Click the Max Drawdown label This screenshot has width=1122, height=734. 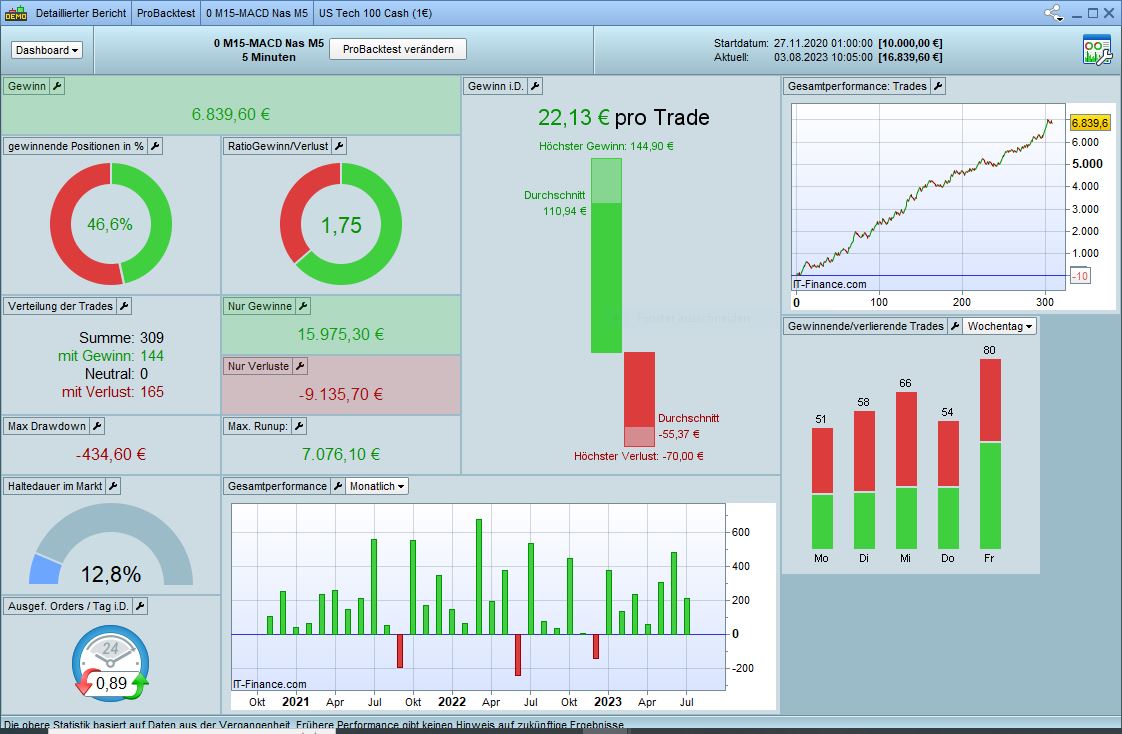(x=47, y=427)
